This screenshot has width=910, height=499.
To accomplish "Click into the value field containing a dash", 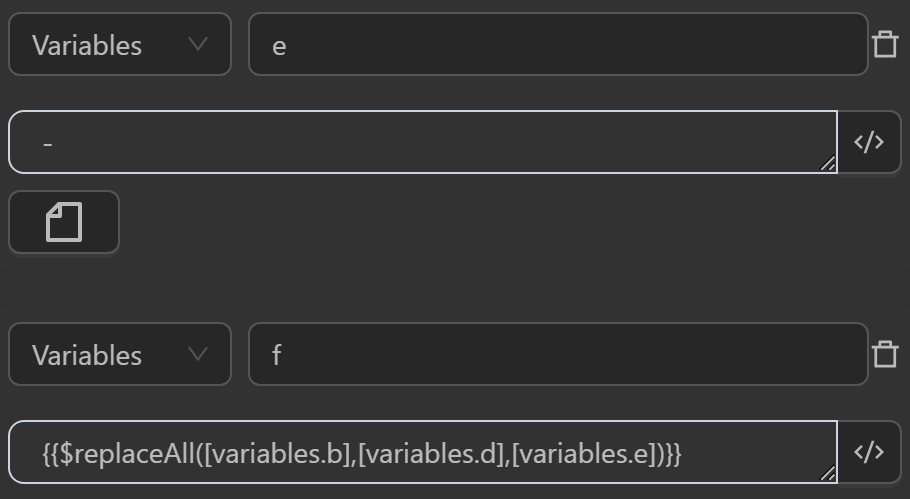I will (422, 142).
